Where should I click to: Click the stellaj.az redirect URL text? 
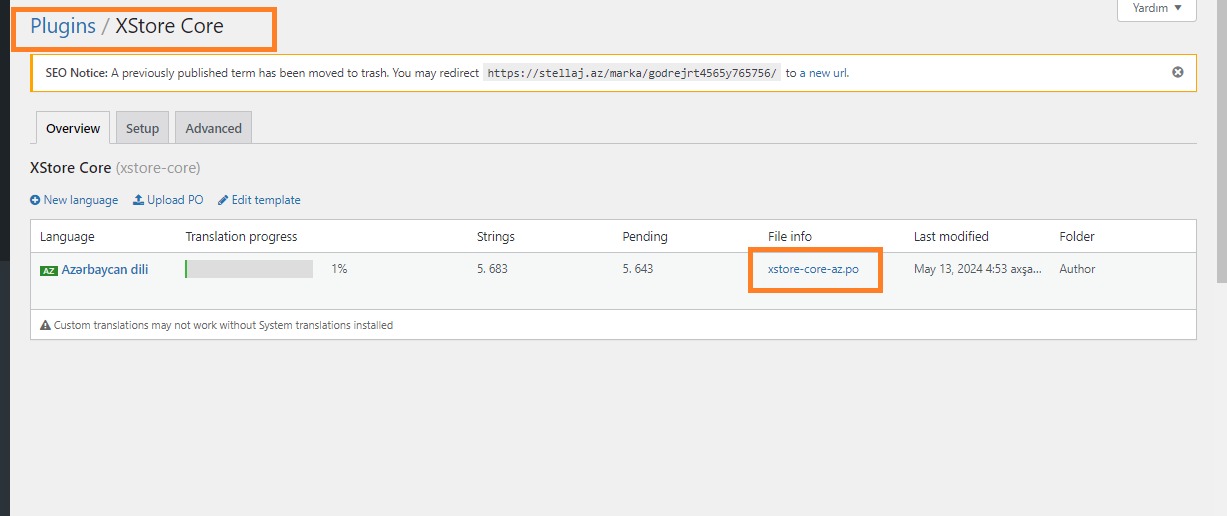[631, 73]
